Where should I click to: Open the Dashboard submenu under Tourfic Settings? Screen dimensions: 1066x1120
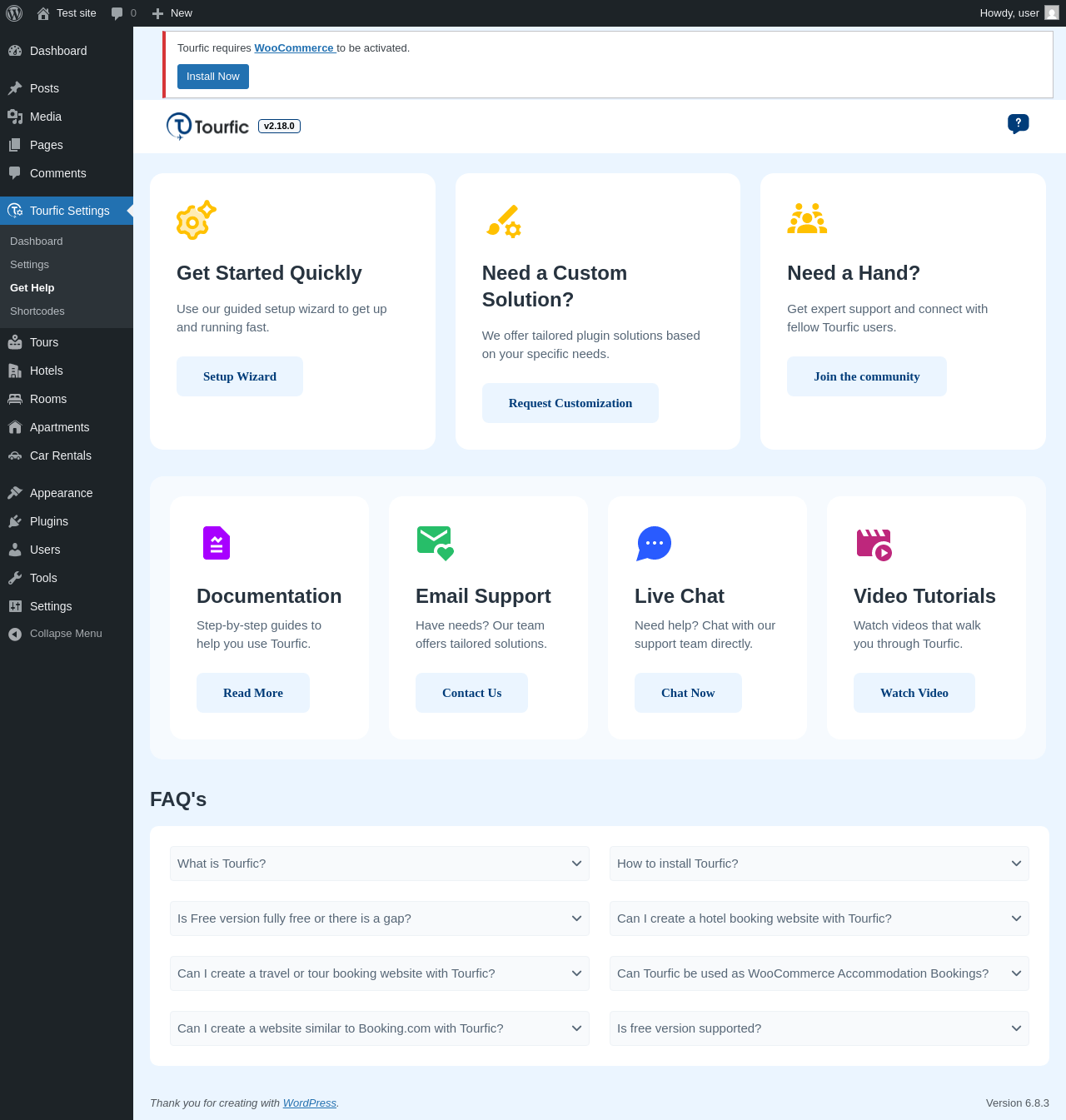[67, 241]
